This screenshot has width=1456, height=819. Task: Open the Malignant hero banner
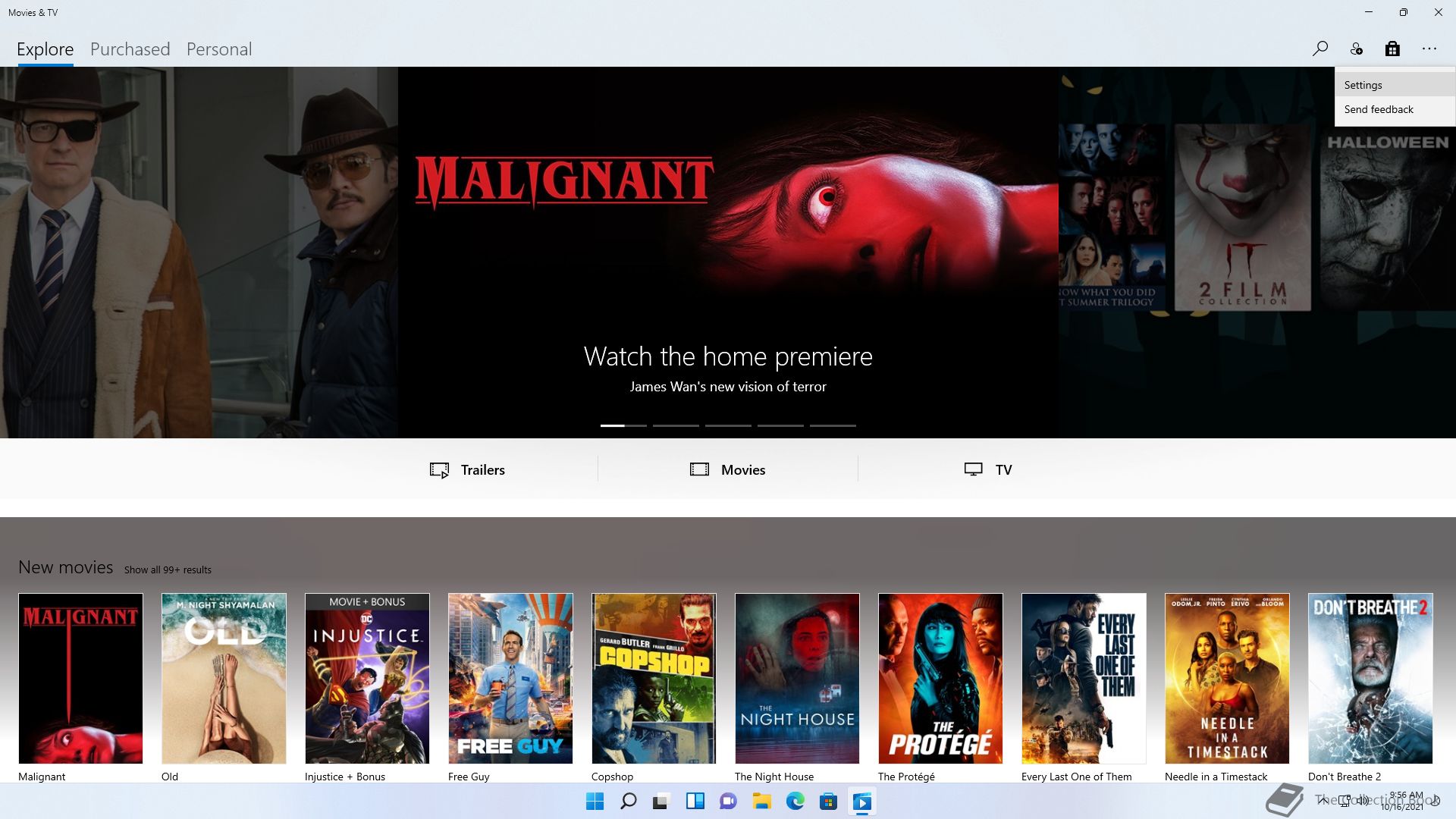pos(728,253)
